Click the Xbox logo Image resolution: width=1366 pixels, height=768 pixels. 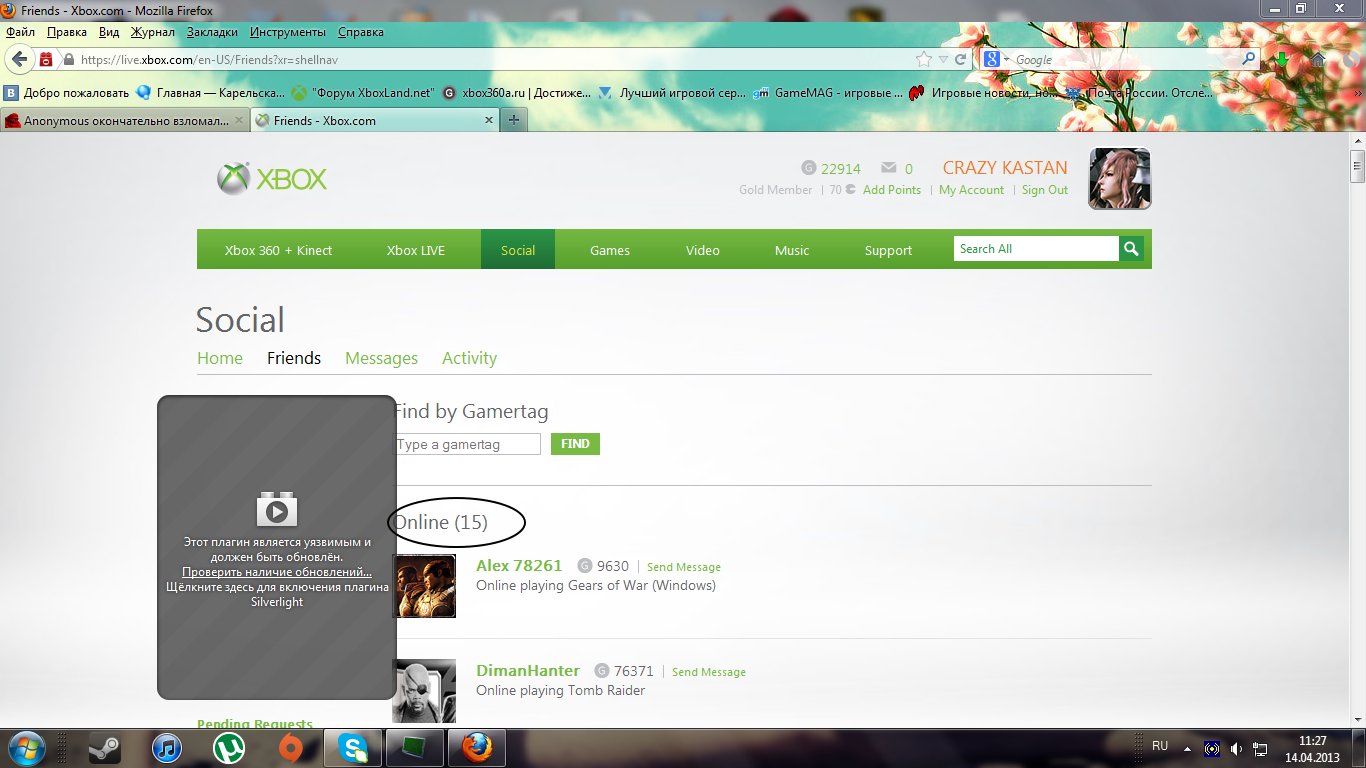click(272, 179)
